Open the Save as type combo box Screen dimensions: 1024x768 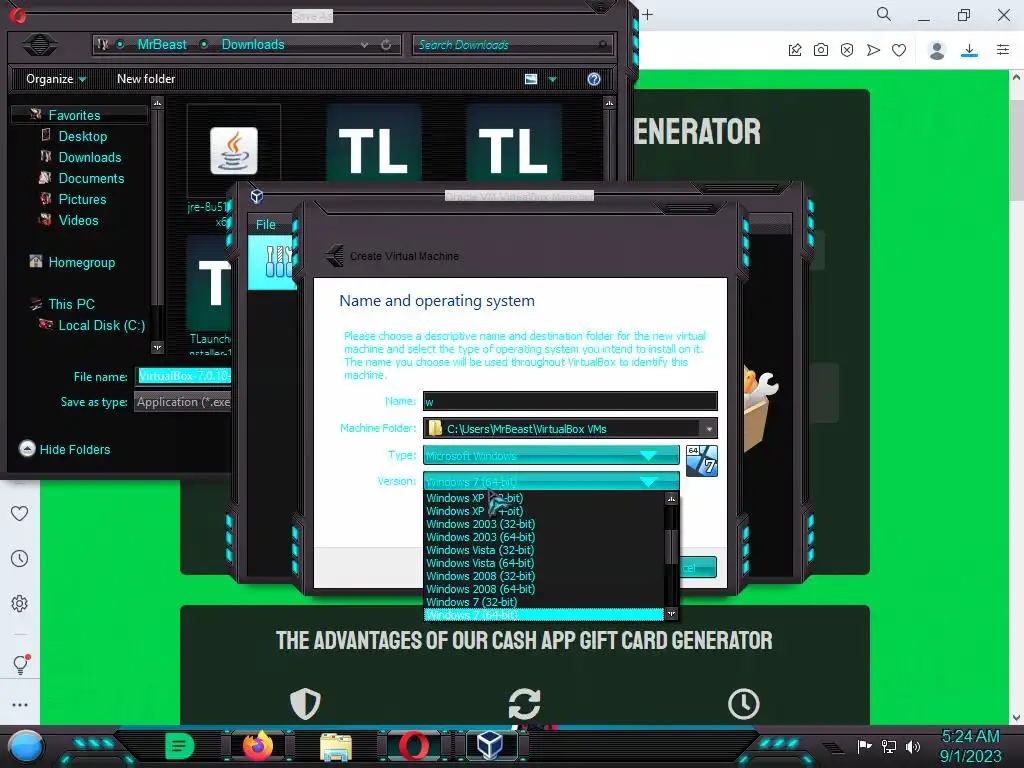183,402
